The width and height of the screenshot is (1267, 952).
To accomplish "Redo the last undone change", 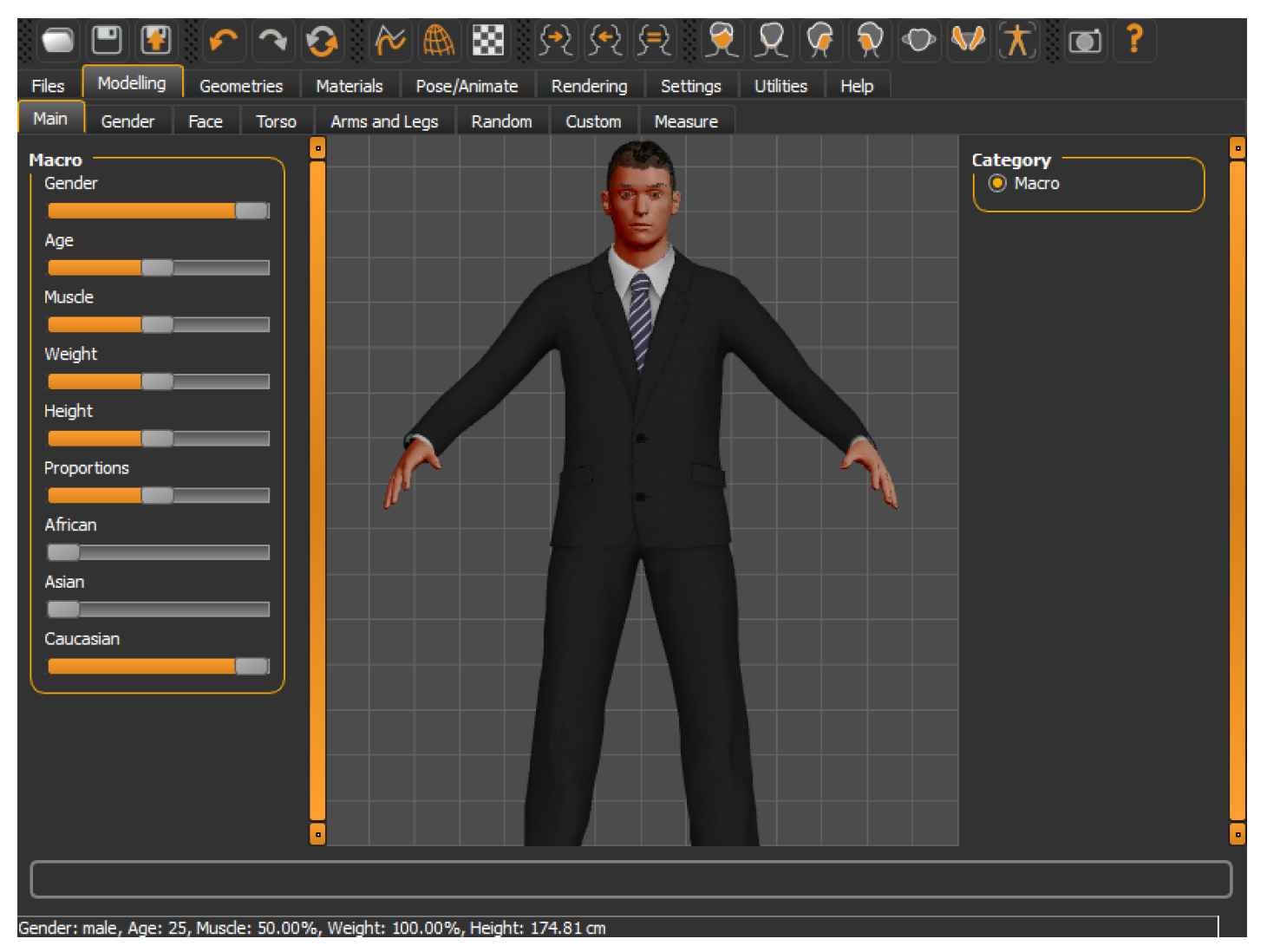I will 272,41.
